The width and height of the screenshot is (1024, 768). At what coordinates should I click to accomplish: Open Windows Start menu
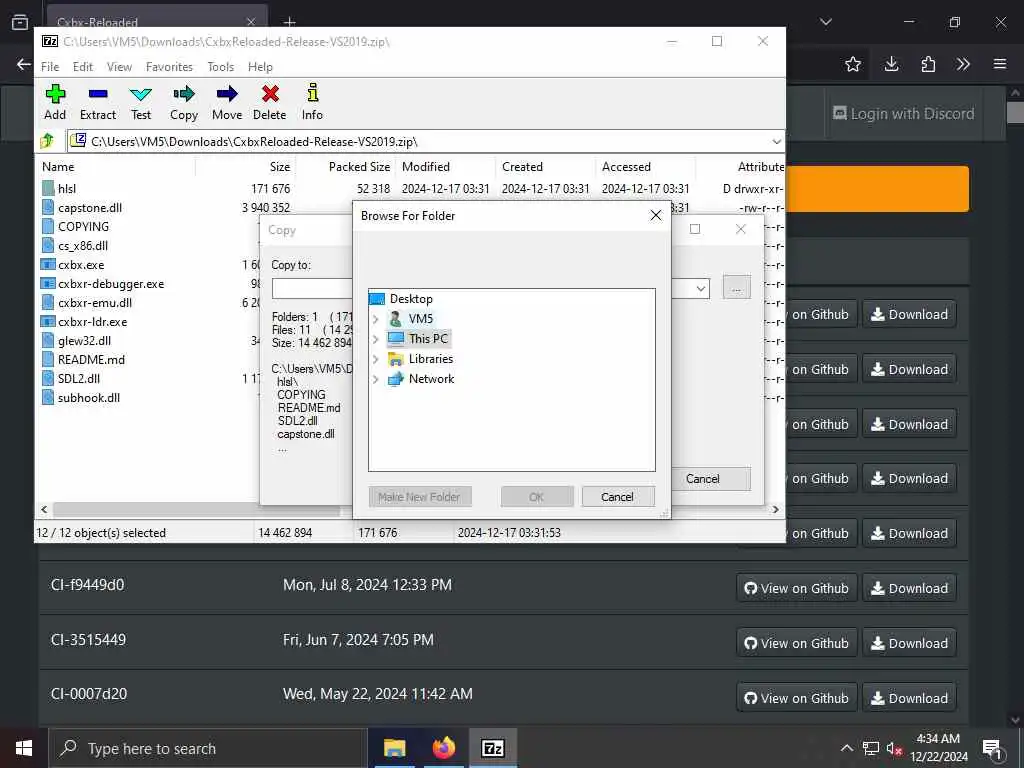coord(24,748)
